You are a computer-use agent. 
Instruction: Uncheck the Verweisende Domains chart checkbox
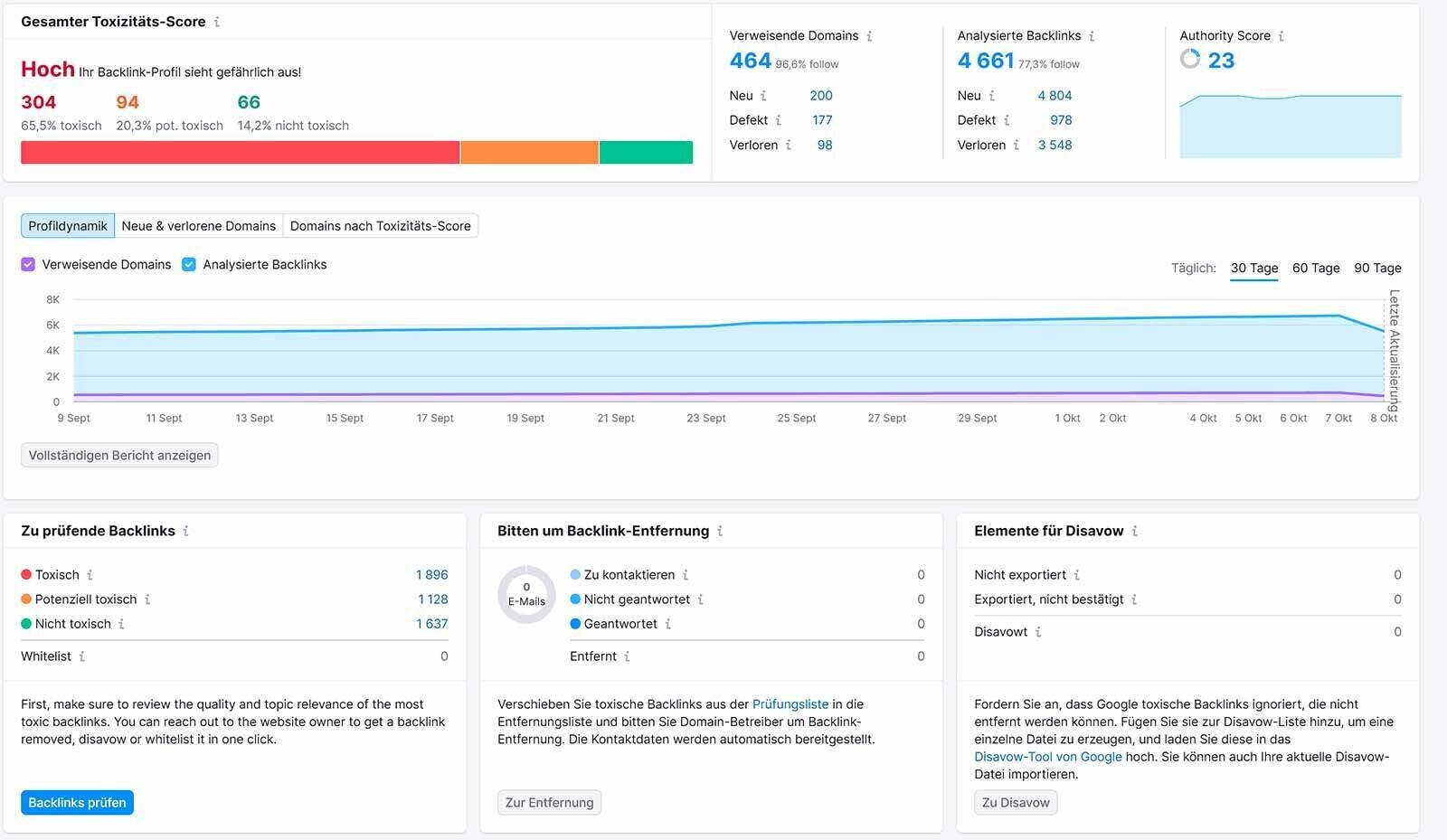coord(28,265)
